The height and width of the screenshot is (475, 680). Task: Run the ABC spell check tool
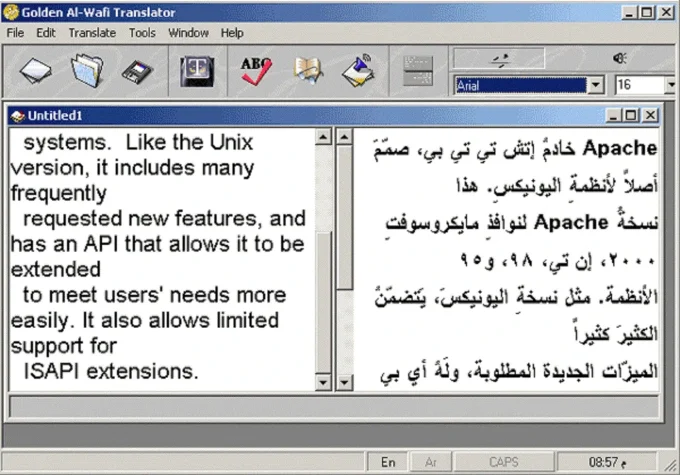point(256,70)
